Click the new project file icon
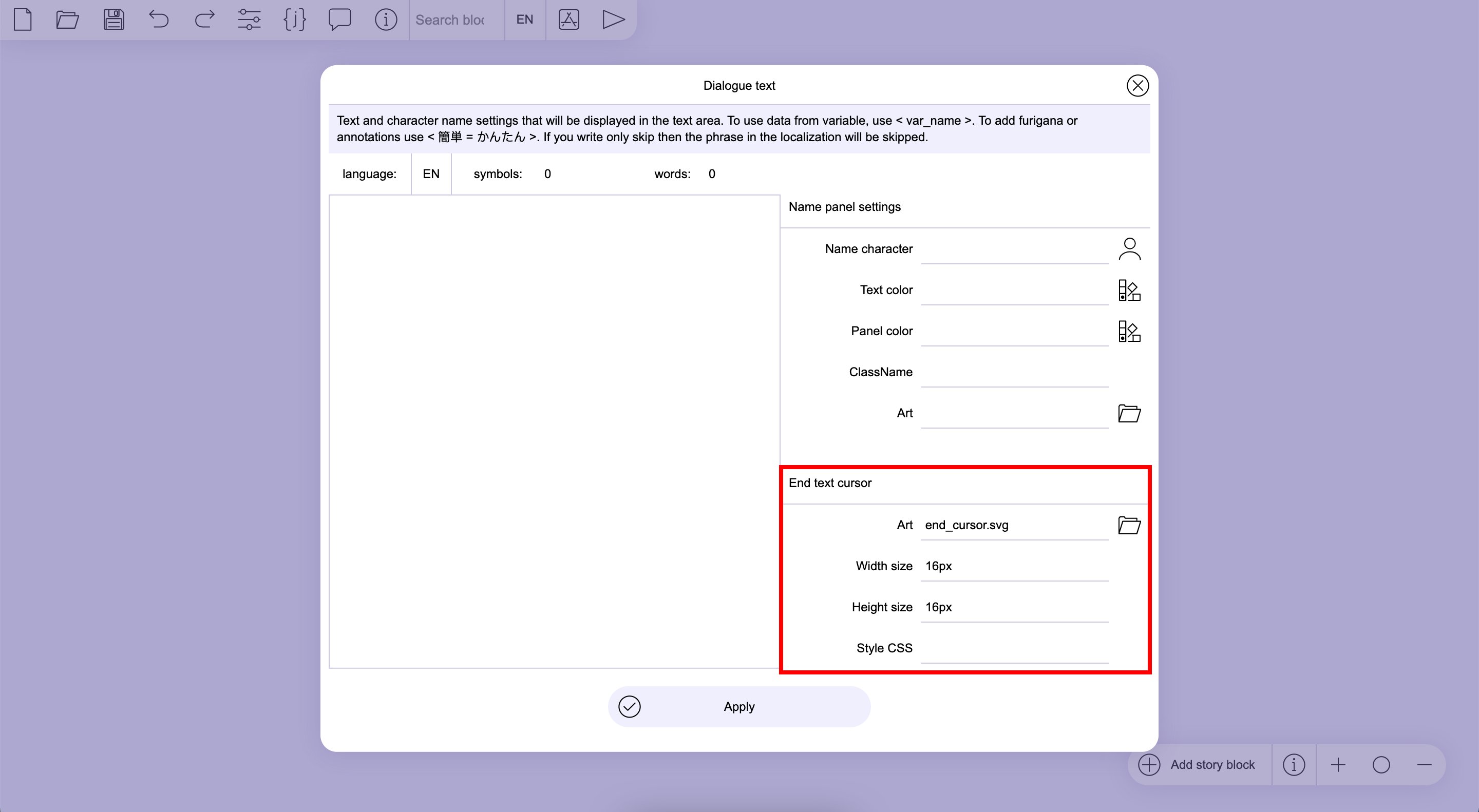1479x812 pixels. coord(23,20)
